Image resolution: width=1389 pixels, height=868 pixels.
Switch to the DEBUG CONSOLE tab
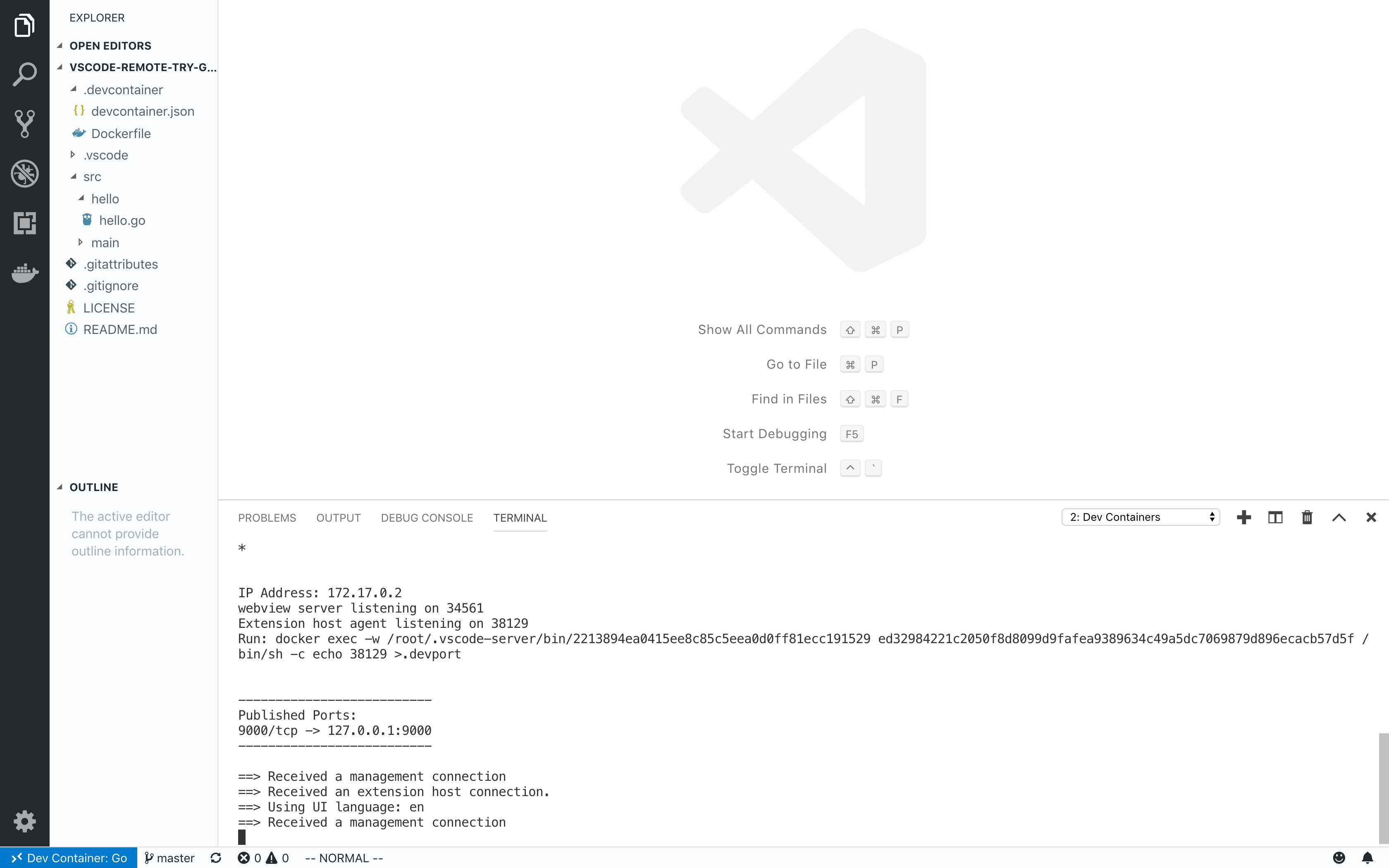(427, 518)
